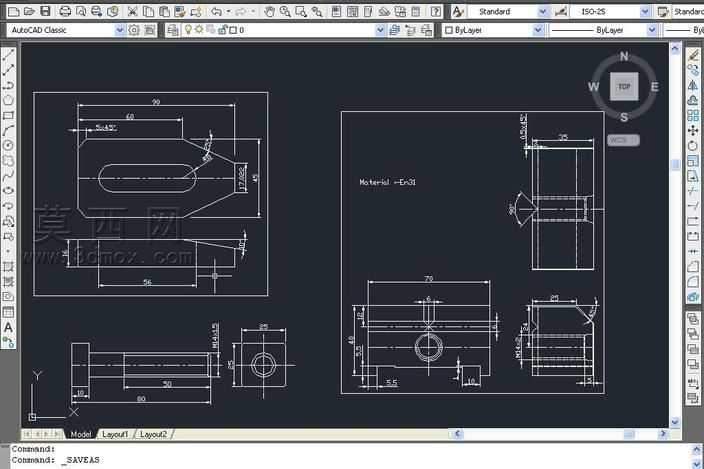Image resolution: width=704 pixels, height=469 pixels.
Task: Select the Move tool in the Modify toolbar
Action: 693,131
